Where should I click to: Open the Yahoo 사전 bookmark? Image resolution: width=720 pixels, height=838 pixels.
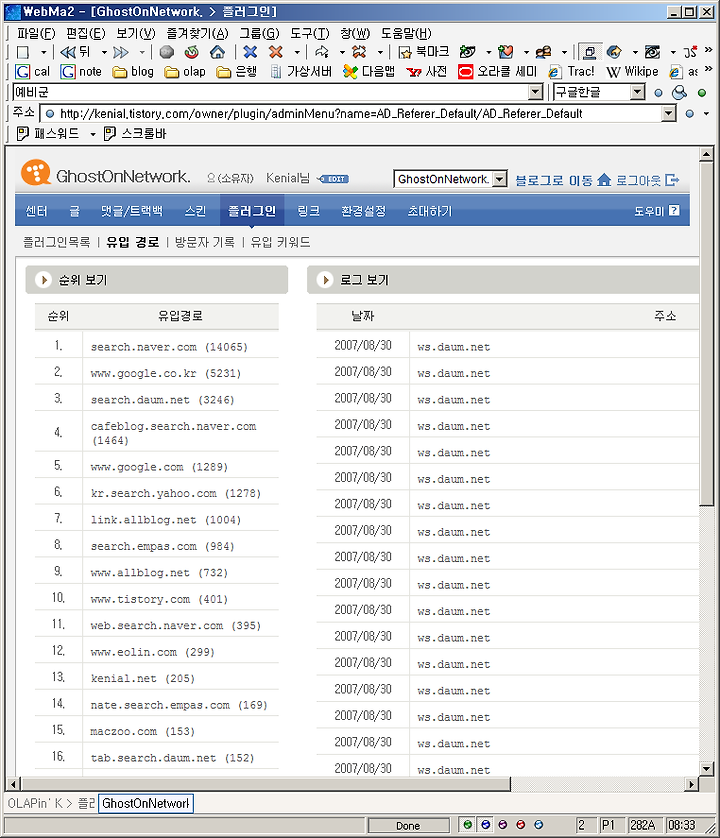[427, 72]
